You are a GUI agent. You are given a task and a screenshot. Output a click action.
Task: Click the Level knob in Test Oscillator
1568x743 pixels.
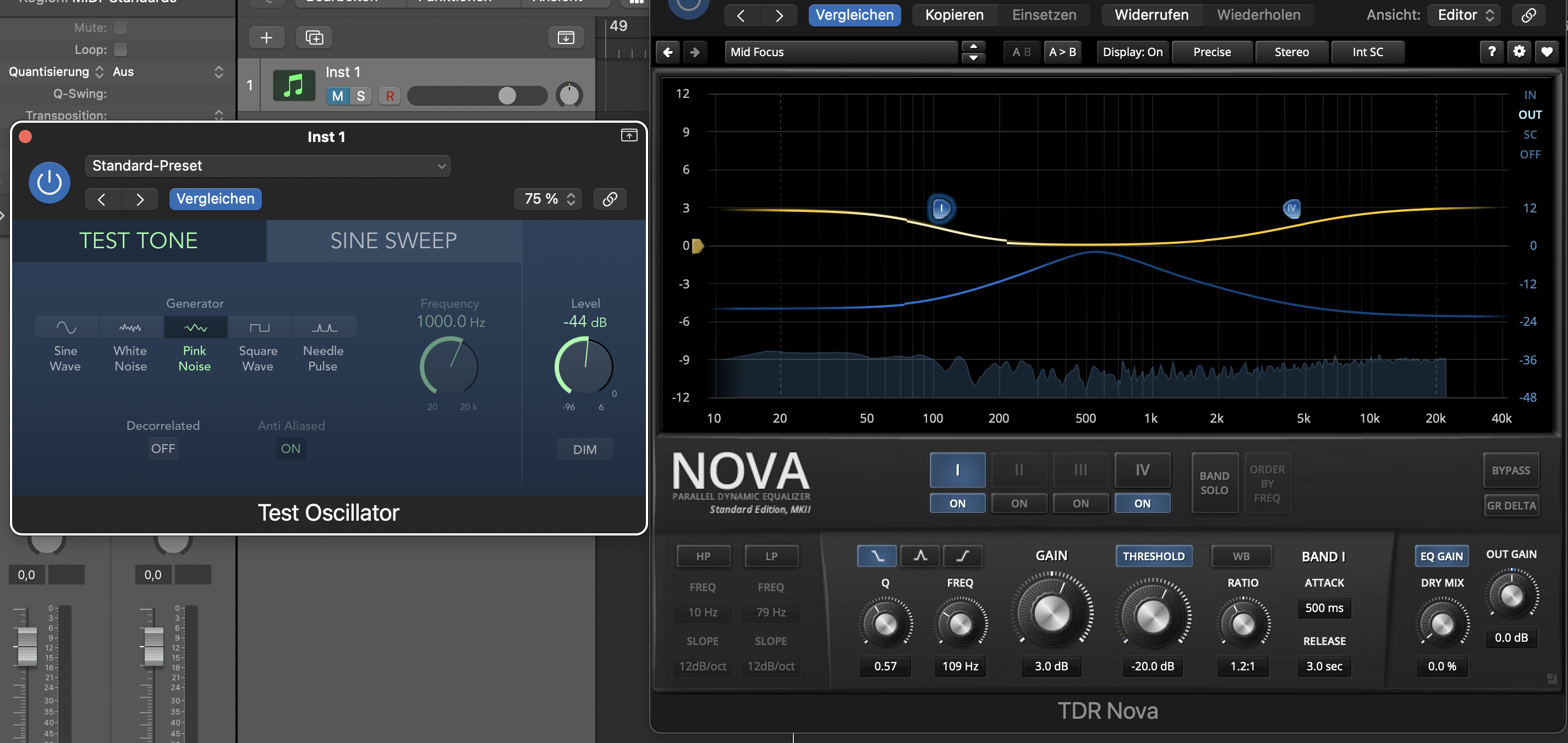click(584, 367)
